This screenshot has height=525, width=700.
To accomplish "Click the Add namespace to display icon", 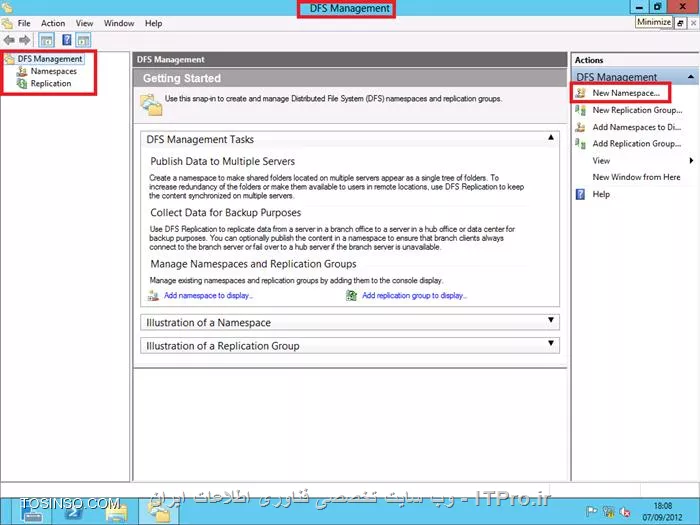I will 154,296.
